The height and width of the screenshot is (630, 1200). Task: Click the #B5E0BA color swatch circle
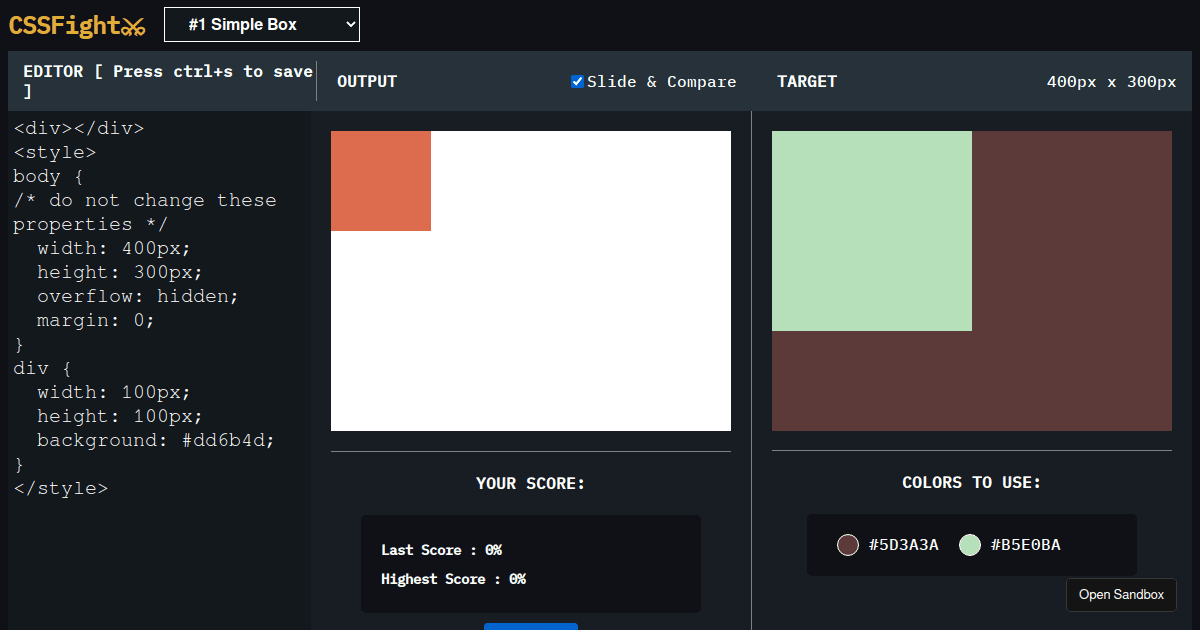pos(969,545)
